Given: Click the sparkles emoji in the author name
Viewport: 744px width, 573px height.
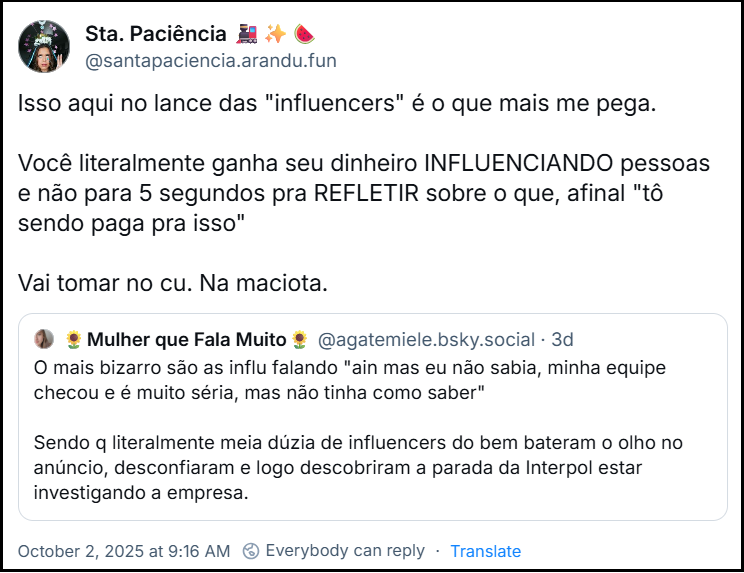Looking at the screenshot, I should point(275,35).
